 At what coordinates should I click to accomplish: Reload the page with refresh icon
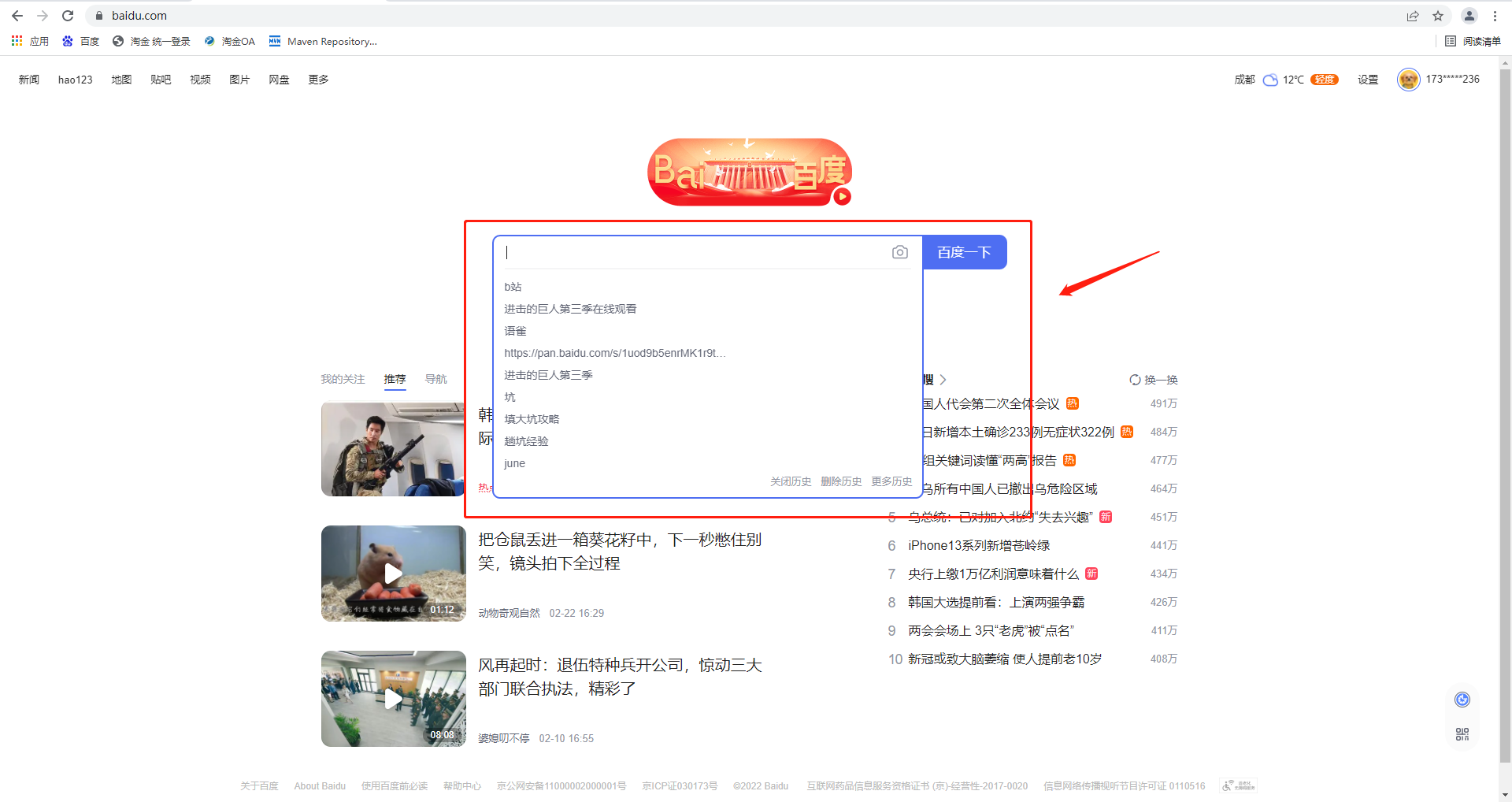[68, 16]
